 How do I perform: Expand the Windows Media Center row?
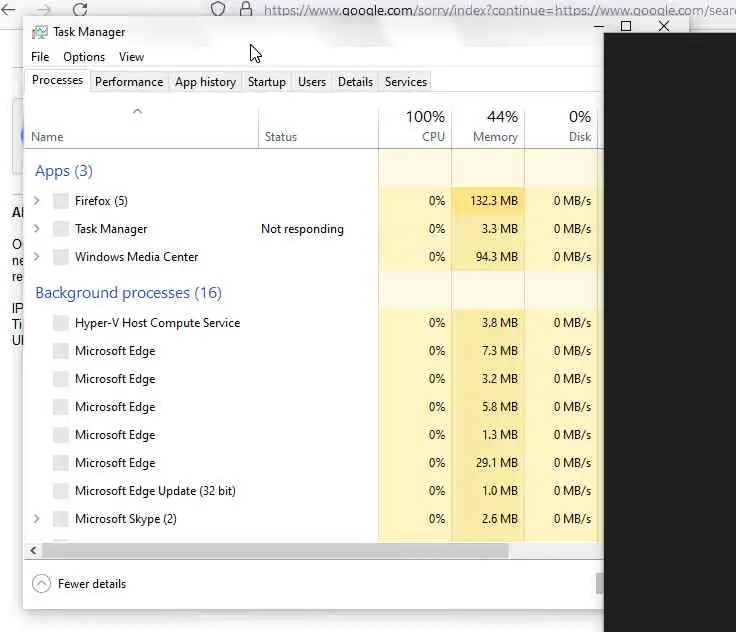point(37,257)
